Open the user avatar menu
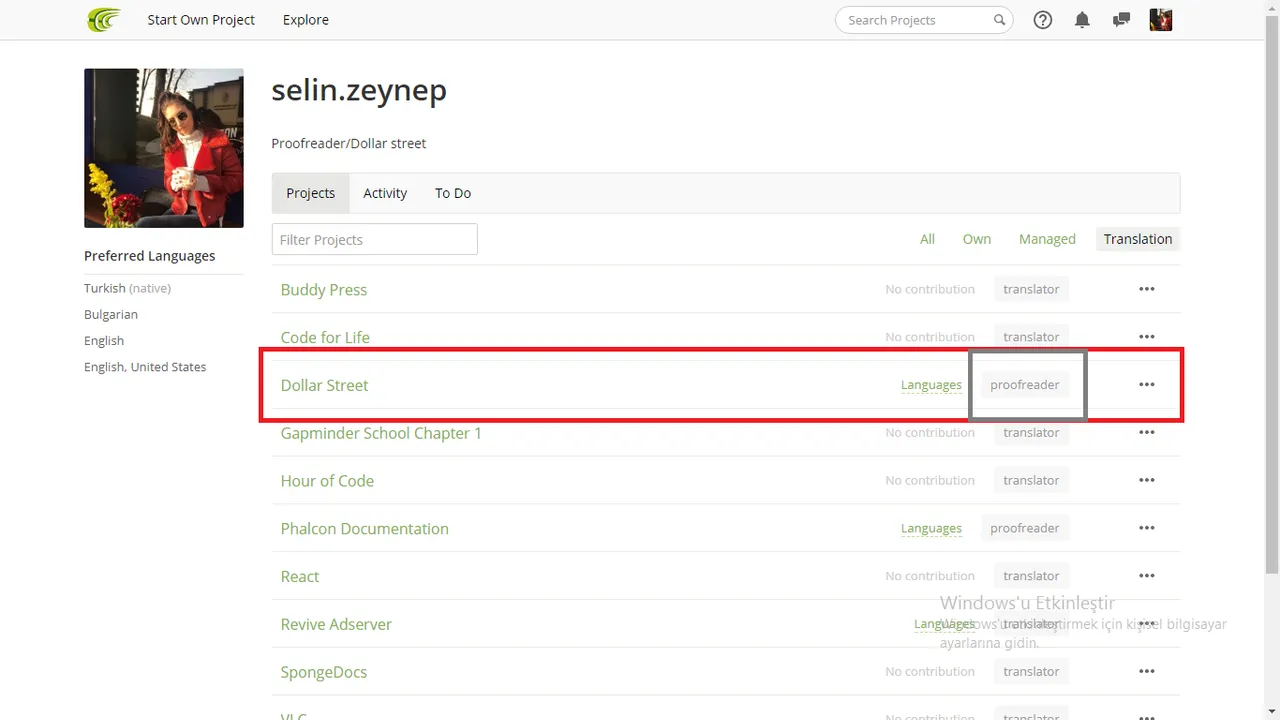This screenshot has height=720, width=1280. click(1160, 20)
